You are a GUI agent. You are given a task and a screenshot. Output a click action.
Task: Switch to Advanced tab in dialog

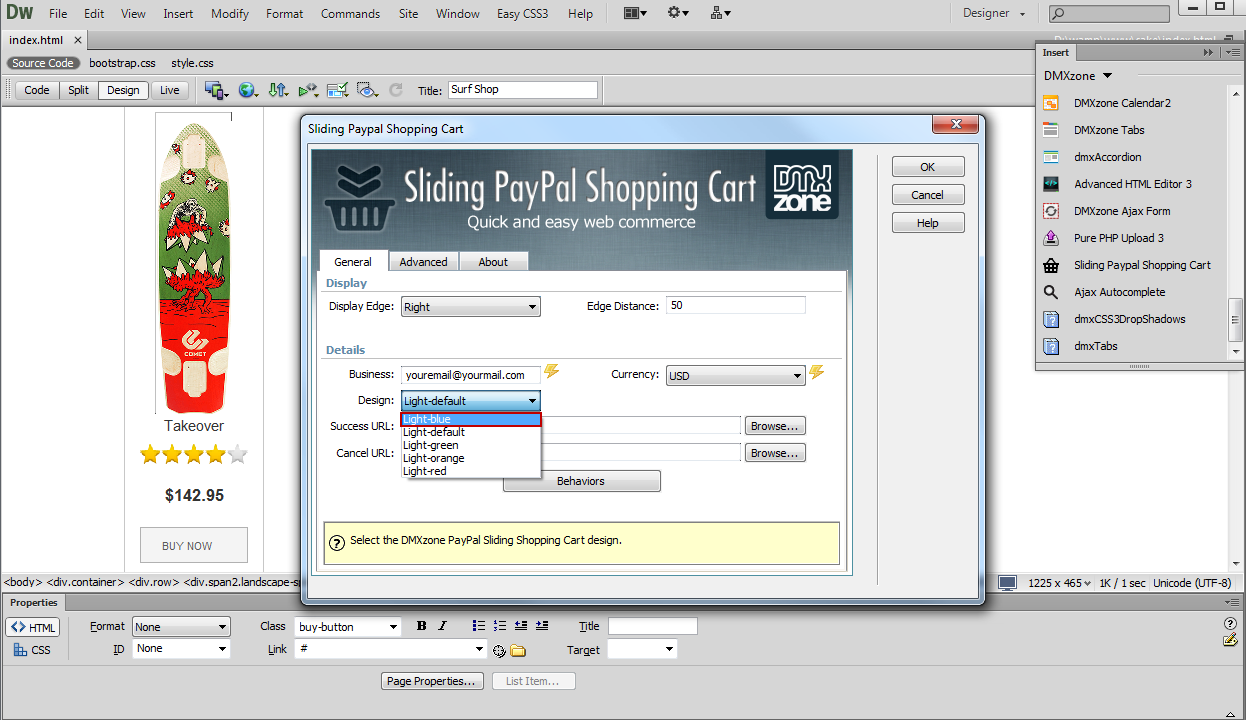(x=423, y=262)
